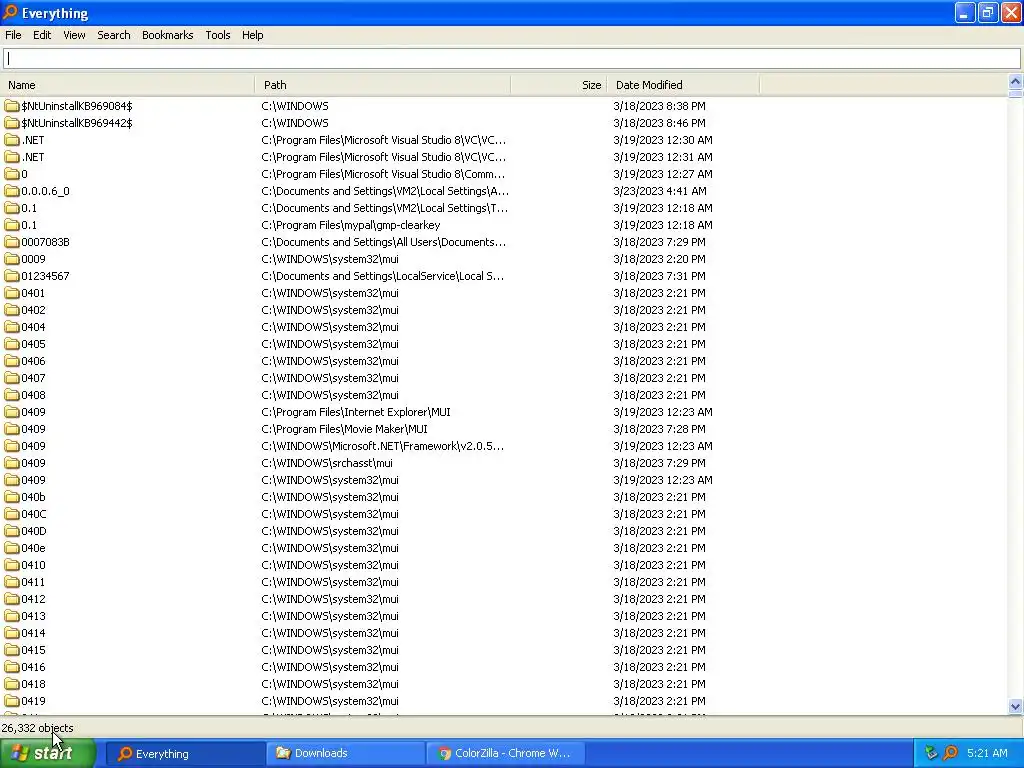Open the View menu

pos(74,35)
